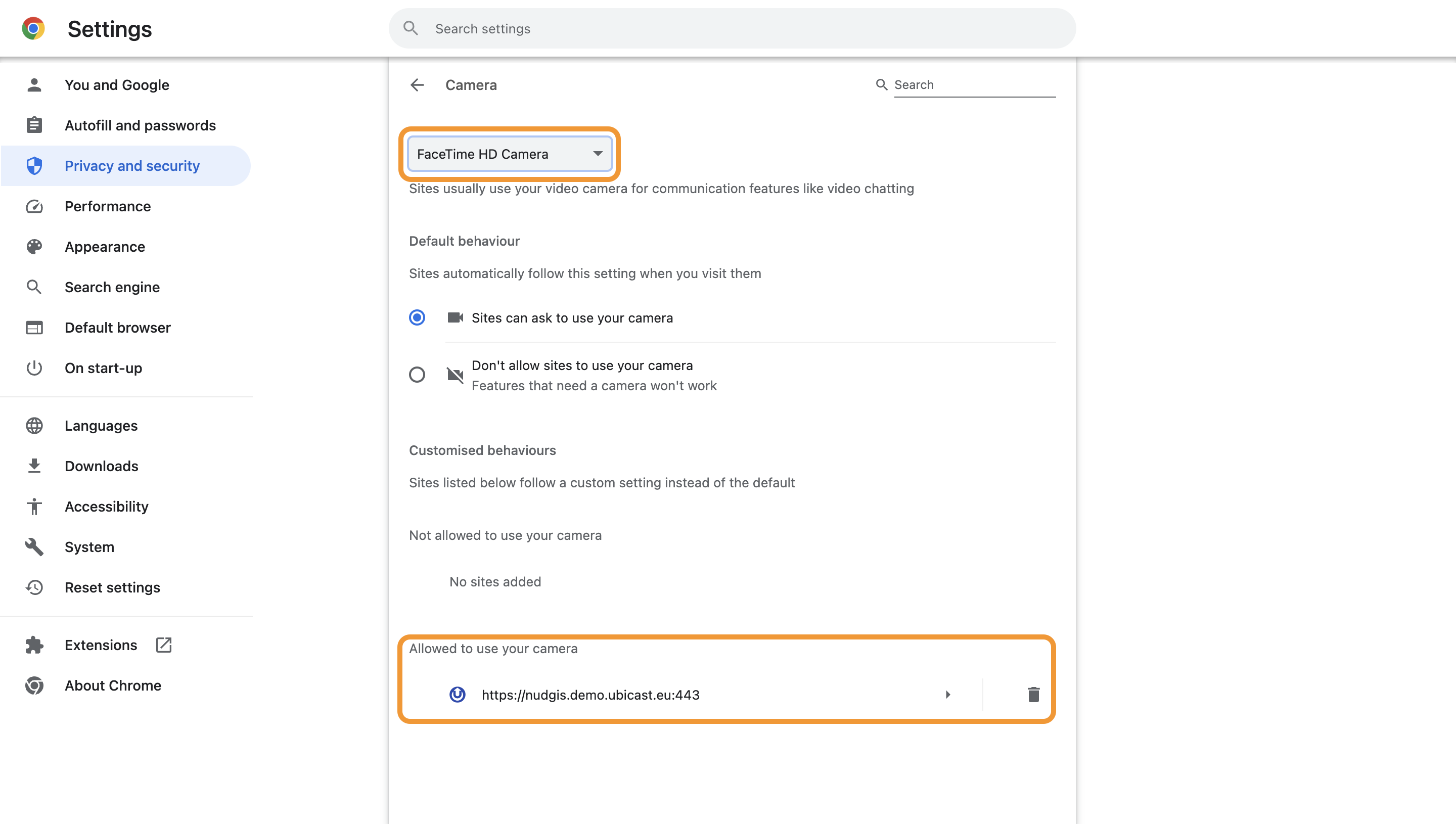Click the Default behaviour heading
This screenshot has width=1456, height=824.
click(x=464, y=241)
